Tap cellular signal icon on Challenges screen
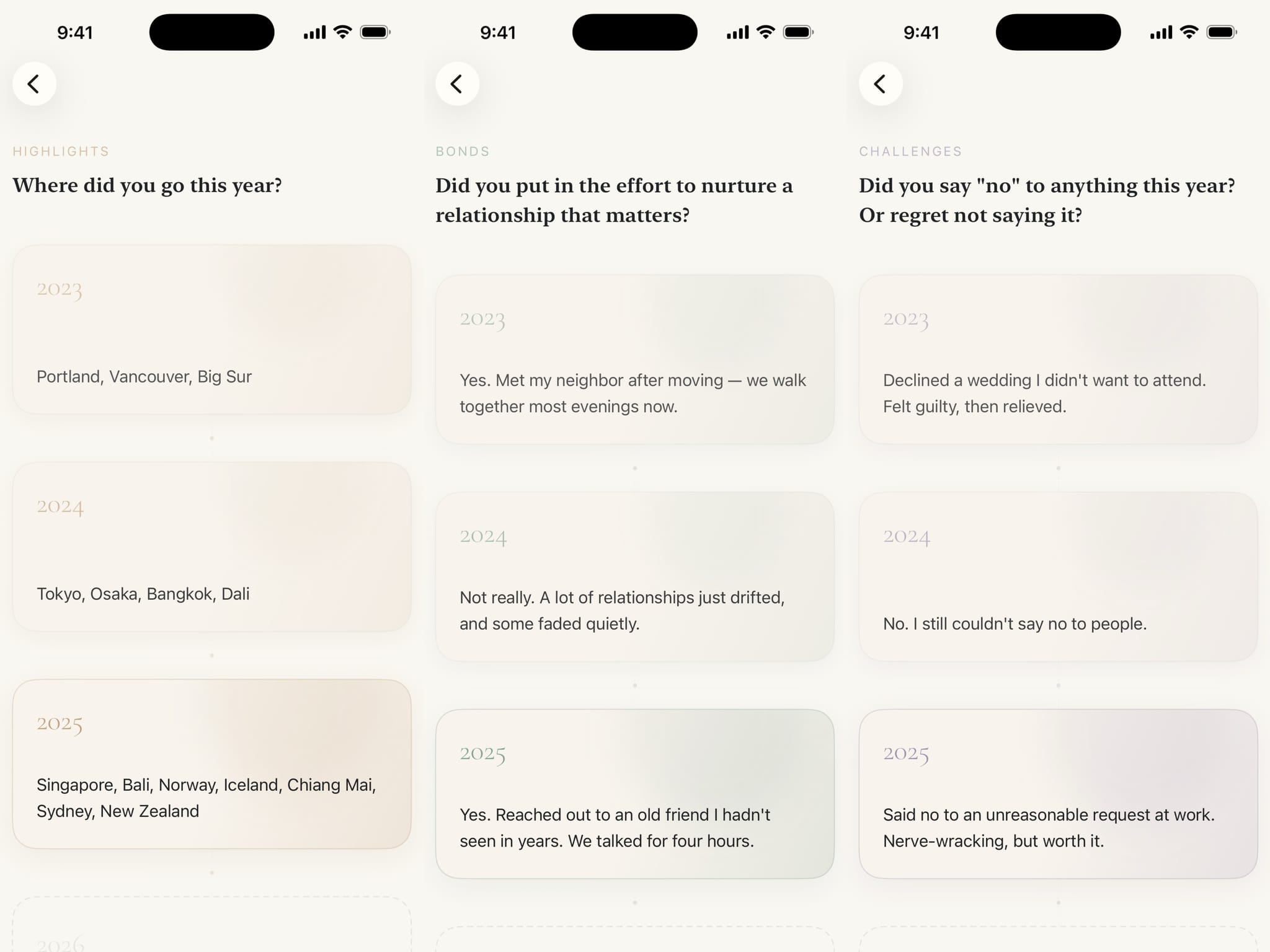The width and height of the screenshot is (1270, 952). (x=1161, y=32)
